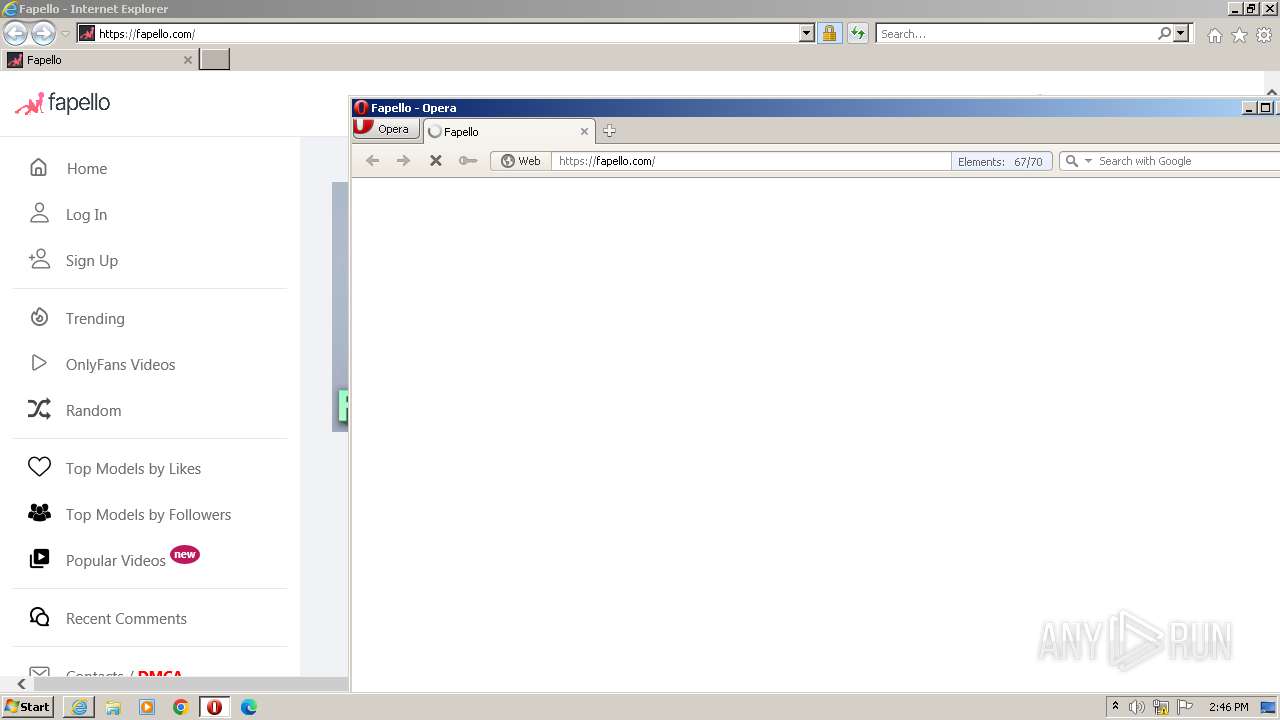Click the Web badge in the Opera address bar
This screenshot has height=720, width=1280.
coord(520,161)
